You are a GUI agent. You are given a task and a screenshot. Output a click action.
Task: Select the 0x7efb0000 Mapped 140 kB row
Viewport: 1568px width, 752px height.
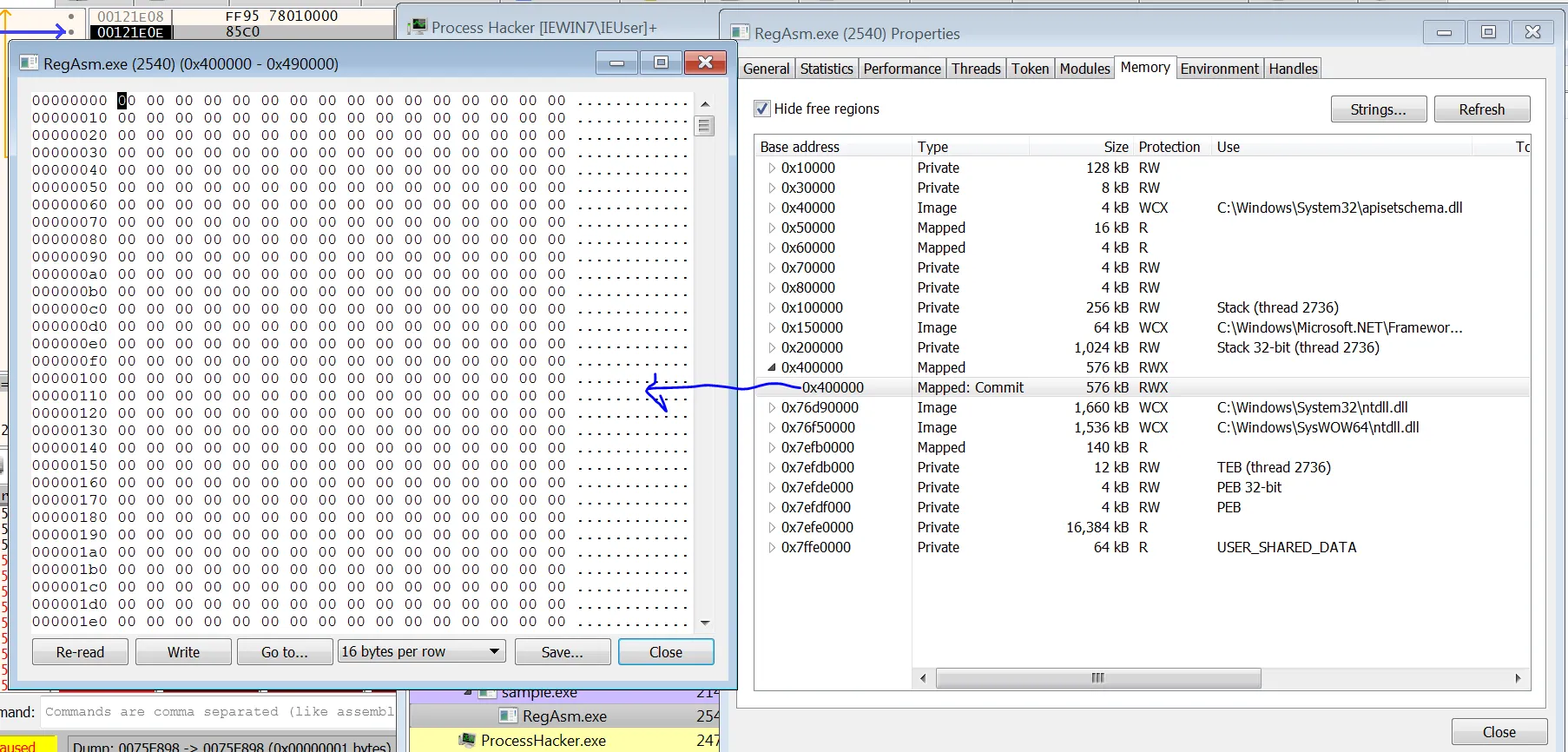1142,447
